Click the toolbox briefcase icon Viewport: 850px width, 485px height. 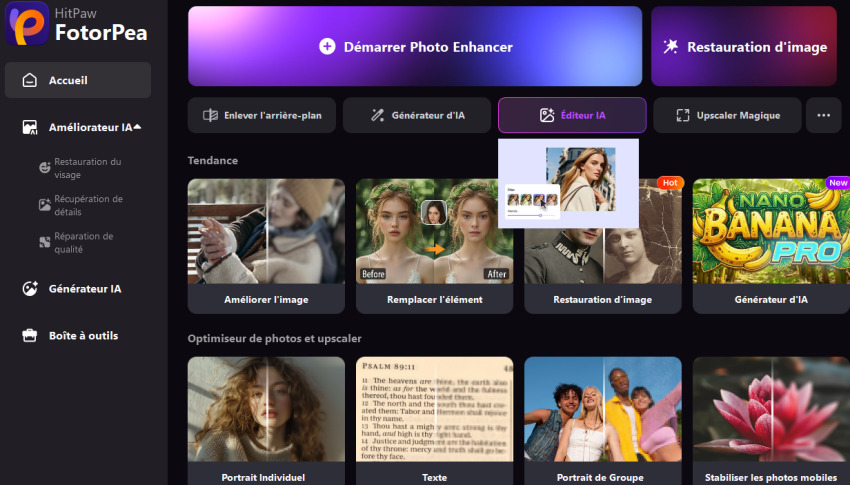30,335
